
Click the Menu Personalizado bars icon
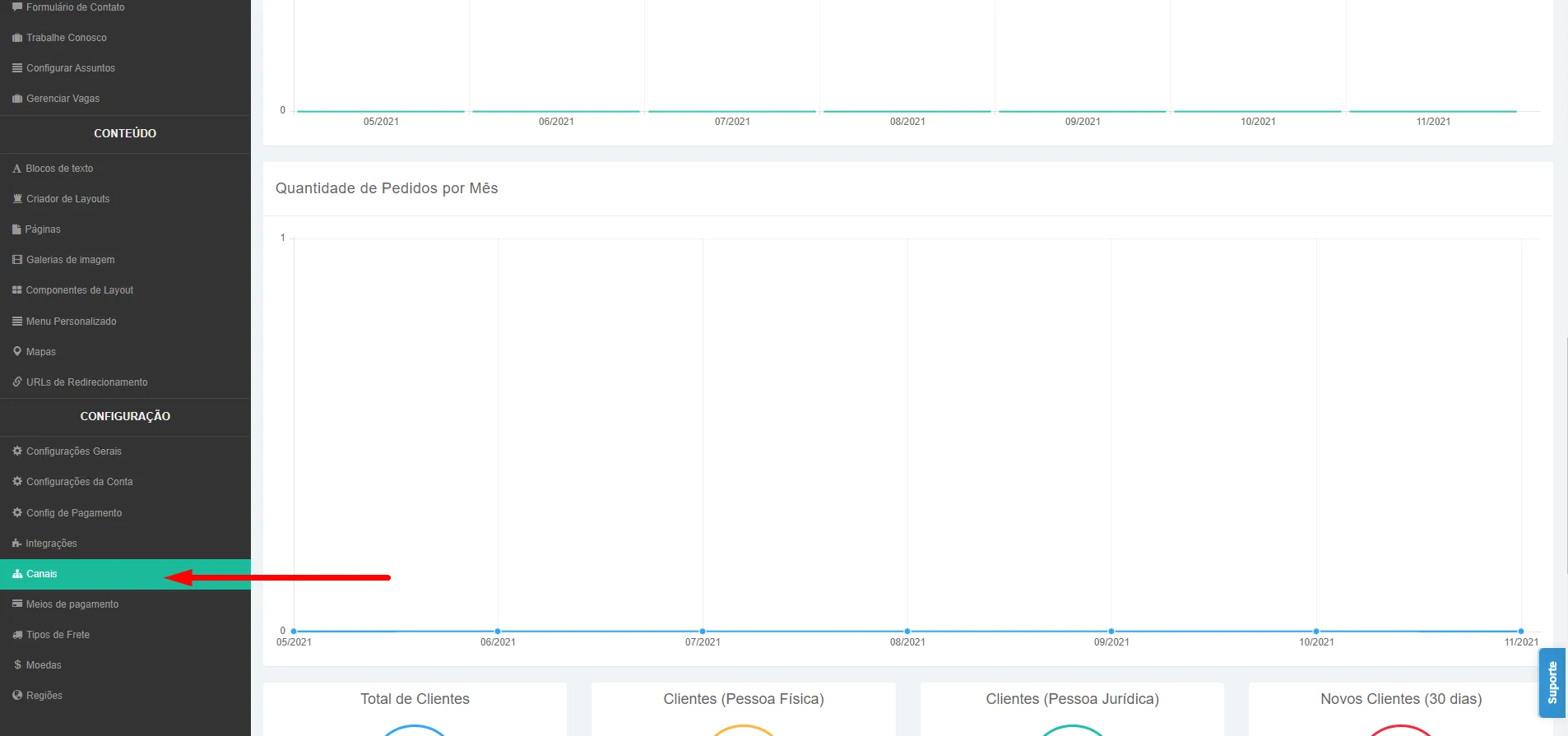coord(17,322)
